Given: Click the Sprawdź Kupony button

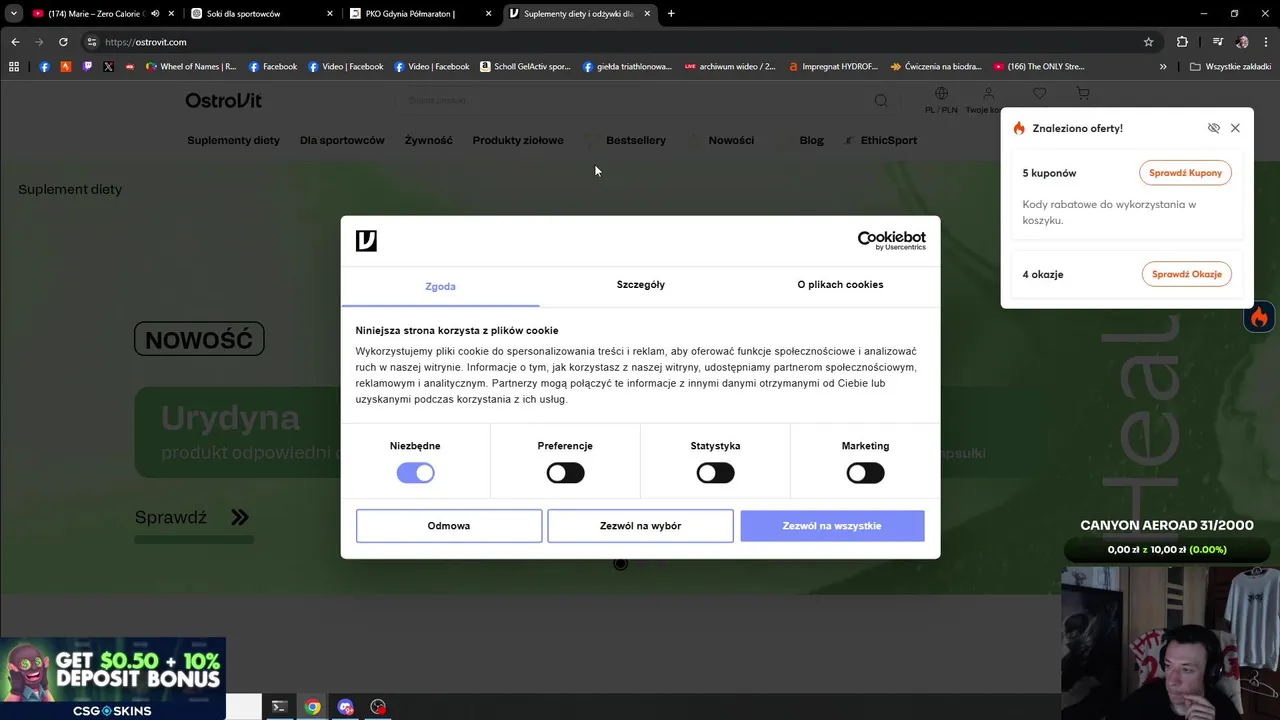Looking at the screenshot, I should coord(1185,173).
